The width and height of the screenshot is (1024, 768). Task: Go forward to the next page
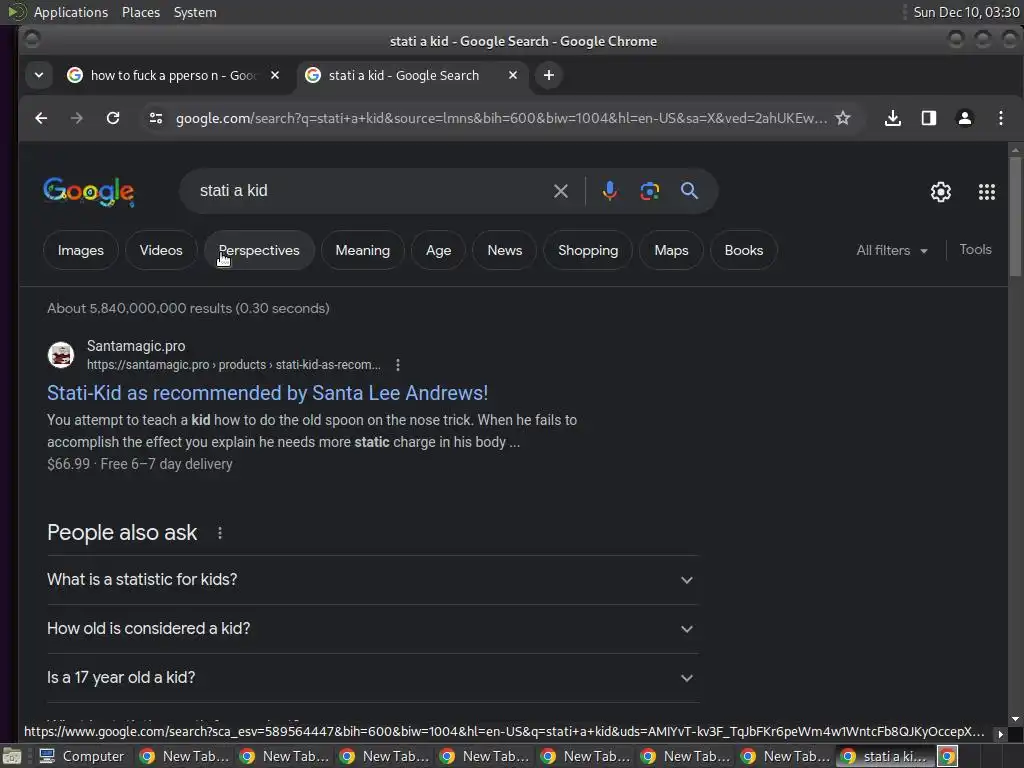[76, 118]
